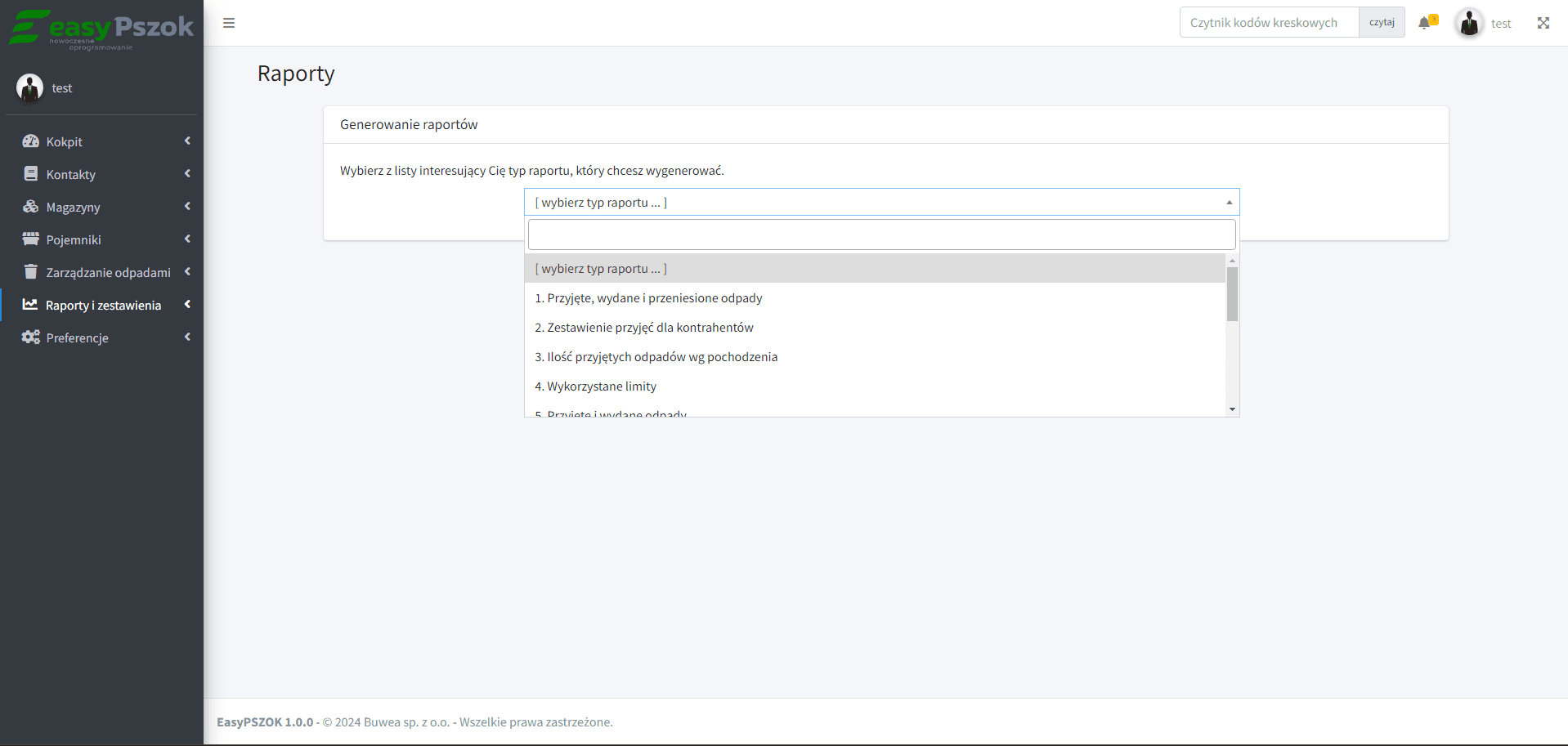Click the Kontakty address book icon
1568x746 pixels.
point(31,174)
